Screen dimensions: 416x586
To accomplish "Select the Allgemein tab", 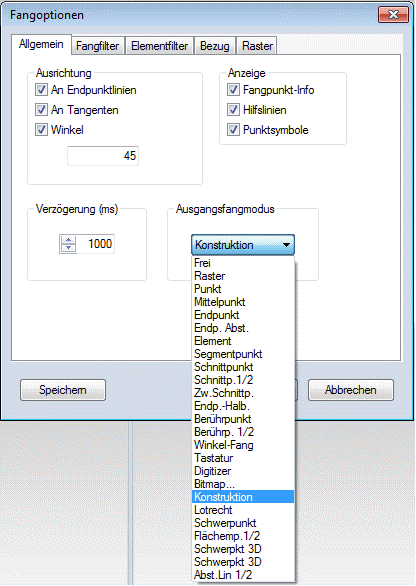I will (x=41, y=44).
